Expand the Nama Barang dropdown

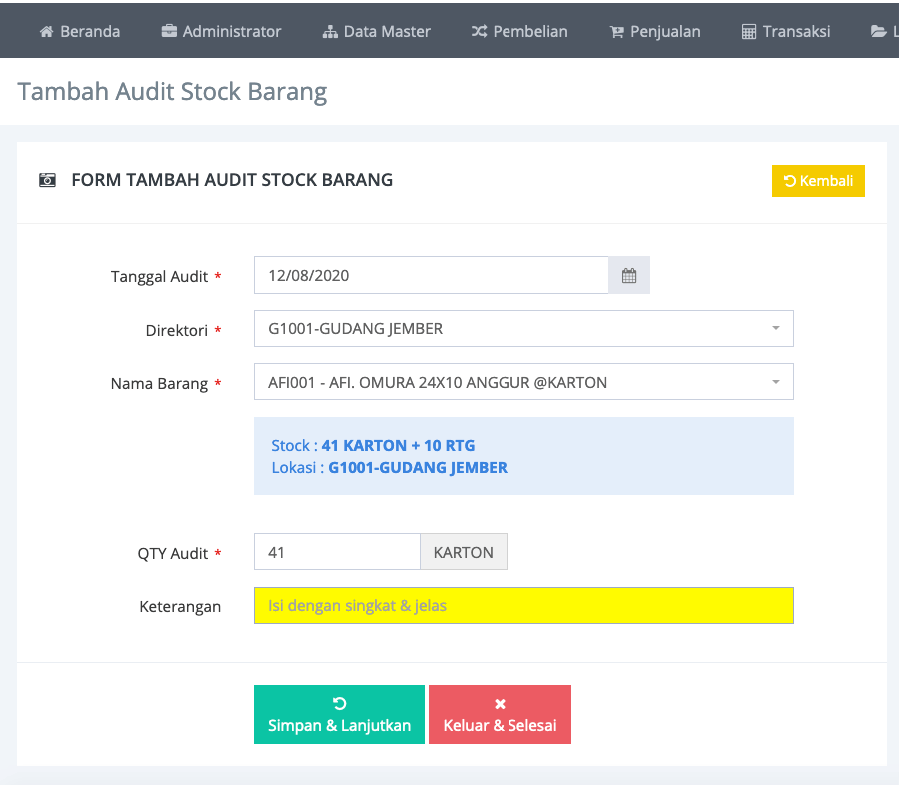523,381
